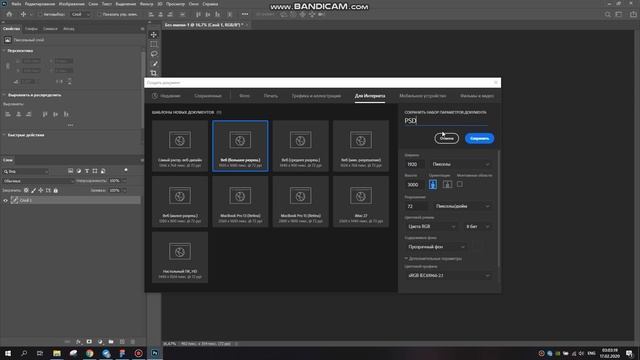This screenshot has width=640, height=360.
Task: Delete layer trash icon
Action: 133,342
